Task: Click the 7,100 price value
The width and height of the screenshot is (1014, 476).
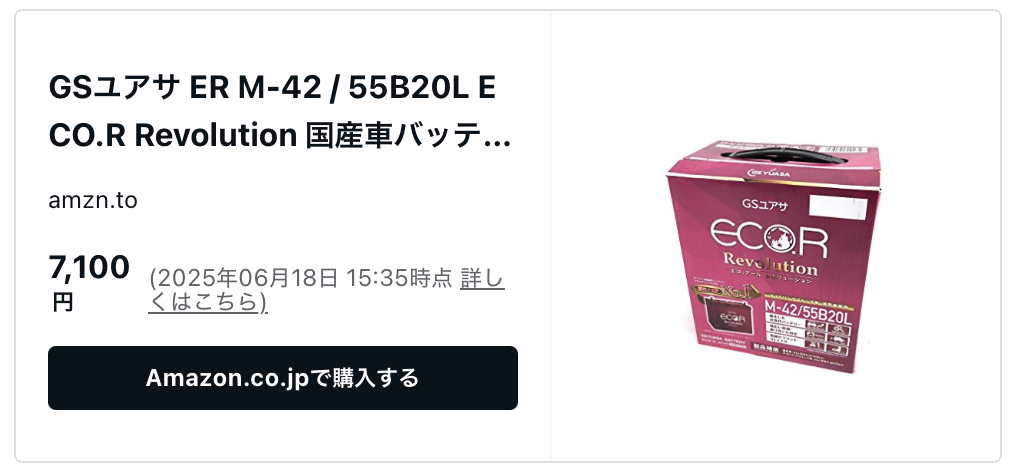Action: coord(89,267)
